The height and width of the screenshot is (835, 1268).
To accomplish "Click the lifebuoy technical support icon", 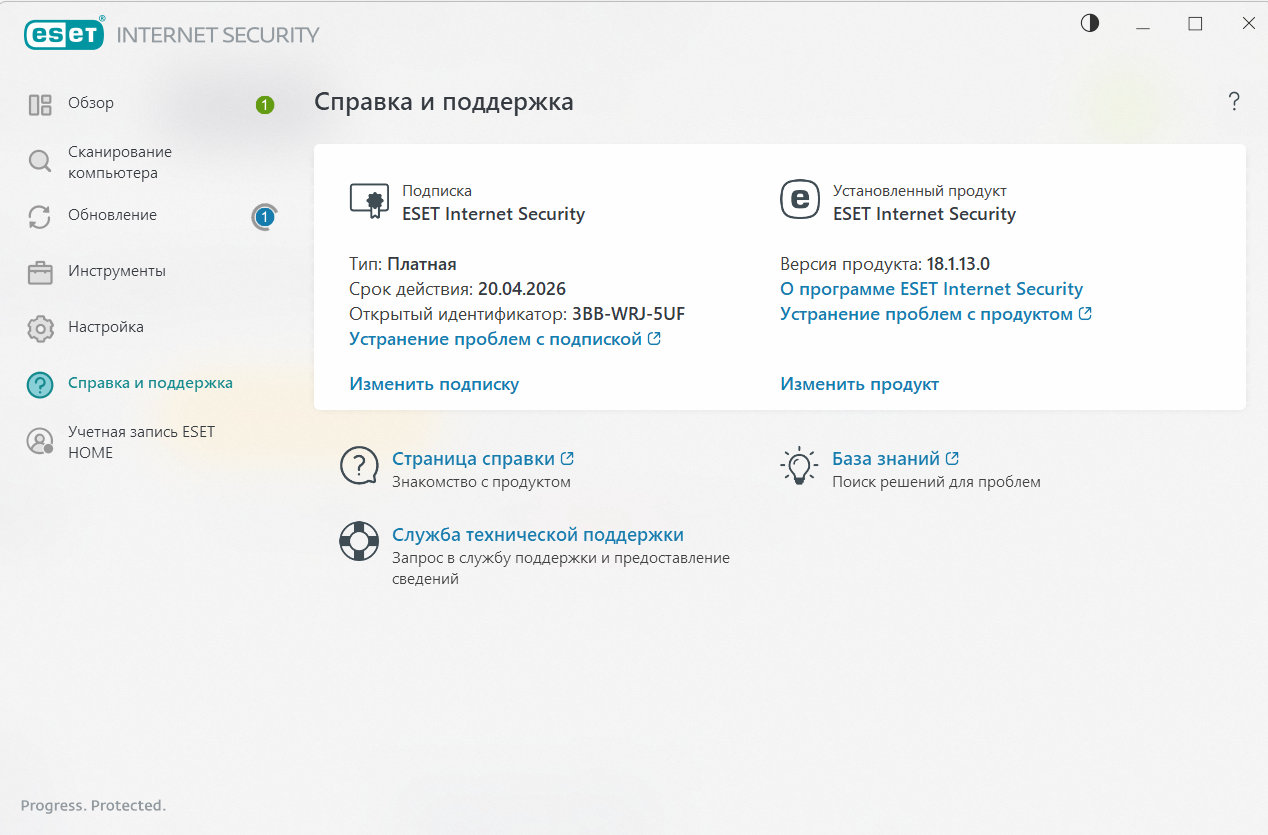I will pos(359,542).
